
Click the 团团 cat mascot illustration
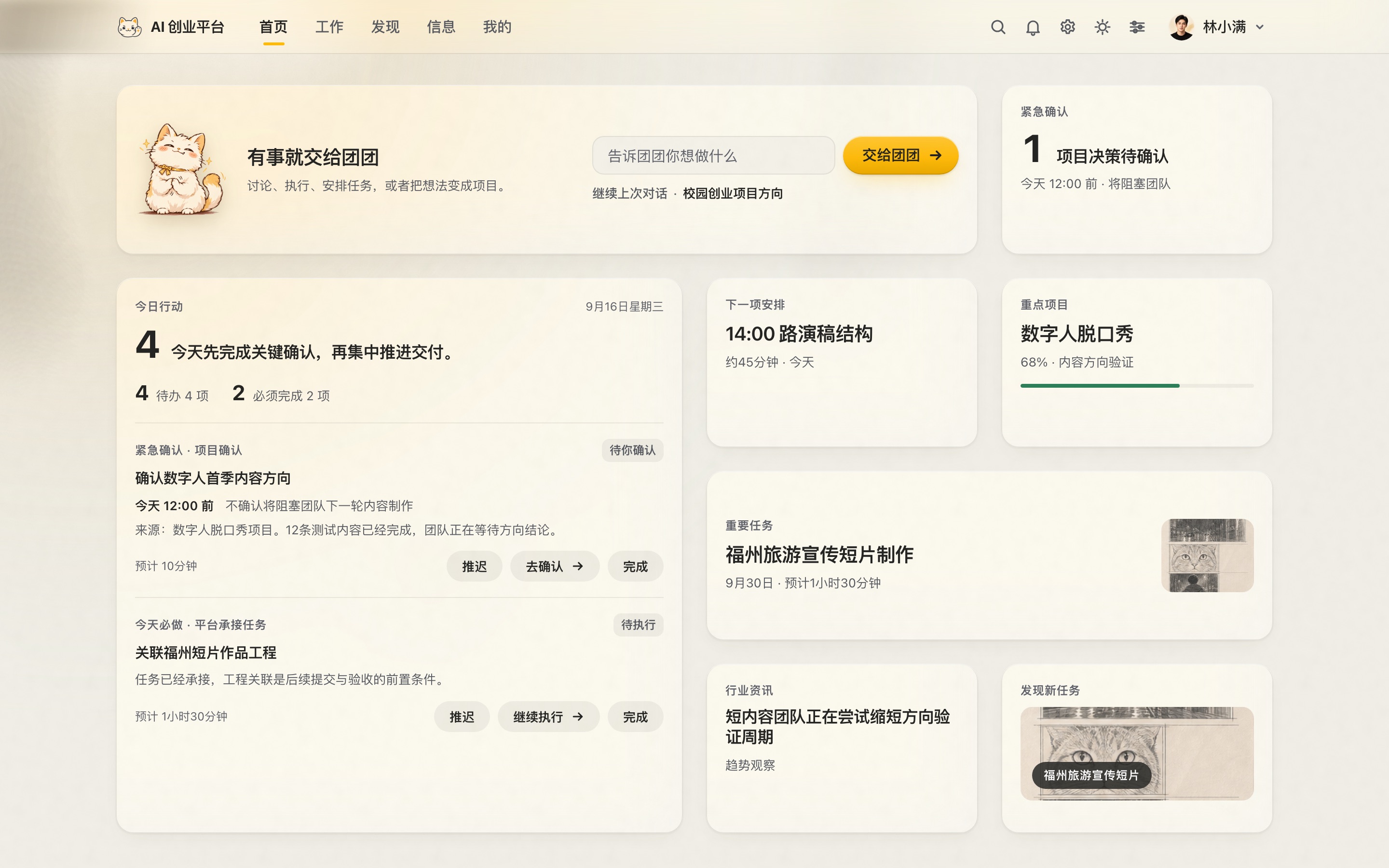coord(181,169)
